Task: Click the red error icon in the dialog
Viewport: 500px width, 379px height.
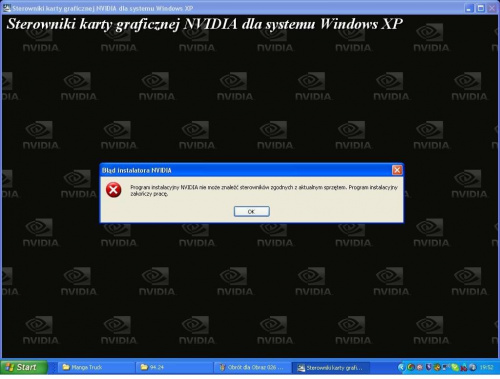Action: [x=114, y=190]
